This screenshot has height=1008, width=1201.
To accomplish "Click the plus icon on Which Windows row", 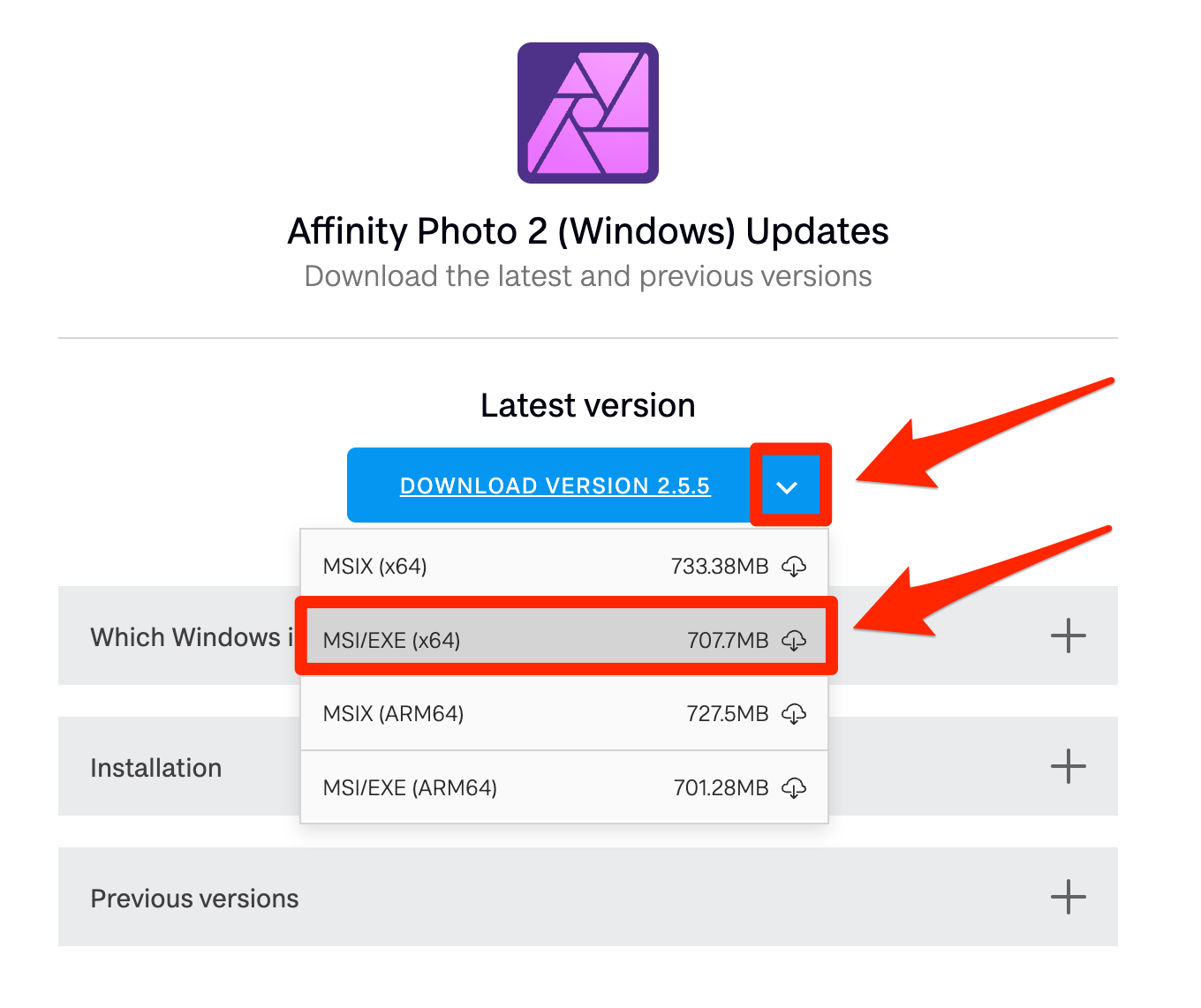I will 1068,636.
